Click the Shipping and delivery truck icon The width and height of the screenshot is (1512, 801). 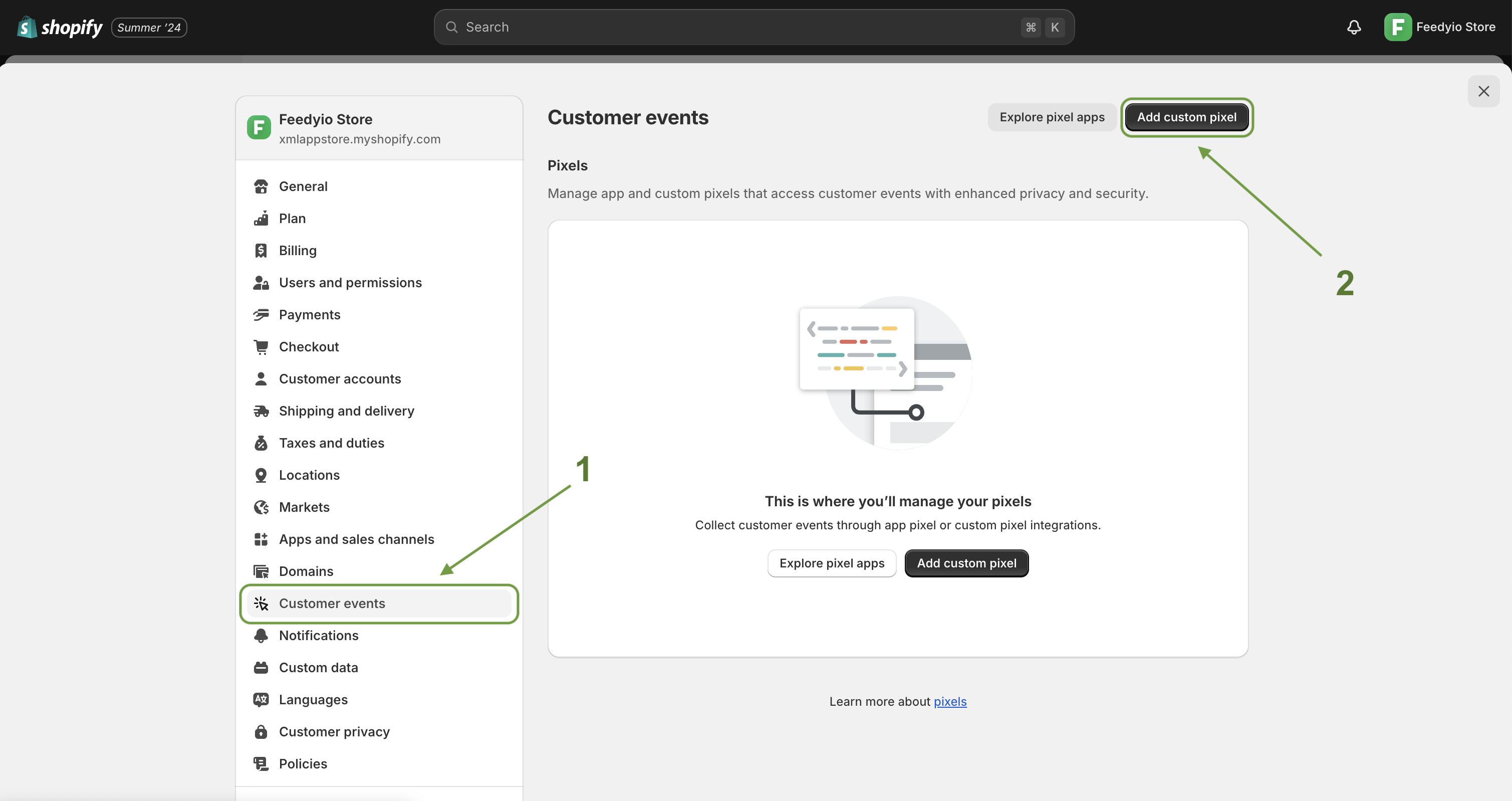click(x=261, y=411)
